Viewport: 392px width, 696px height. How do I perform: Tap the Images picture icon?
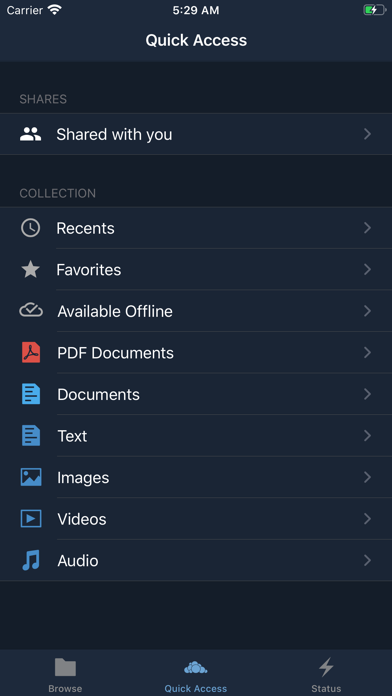click(x=31, y=477)
